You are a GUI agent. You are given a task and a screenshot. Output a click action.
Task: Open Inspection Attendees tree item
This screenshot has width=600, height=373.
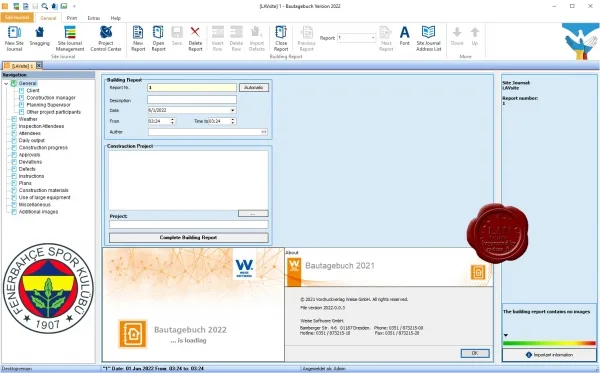click(41, 126)
